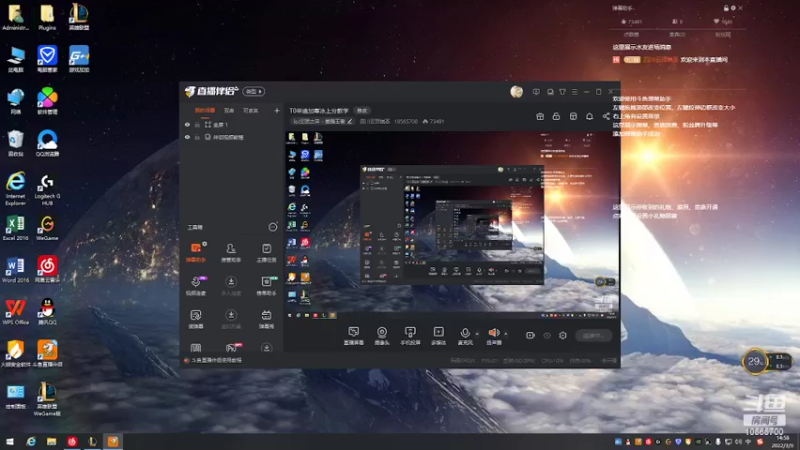The height and width of the screenshot is (450, 800).
Task: Select the second source row in scene list
Action: (x=232, y=137)
